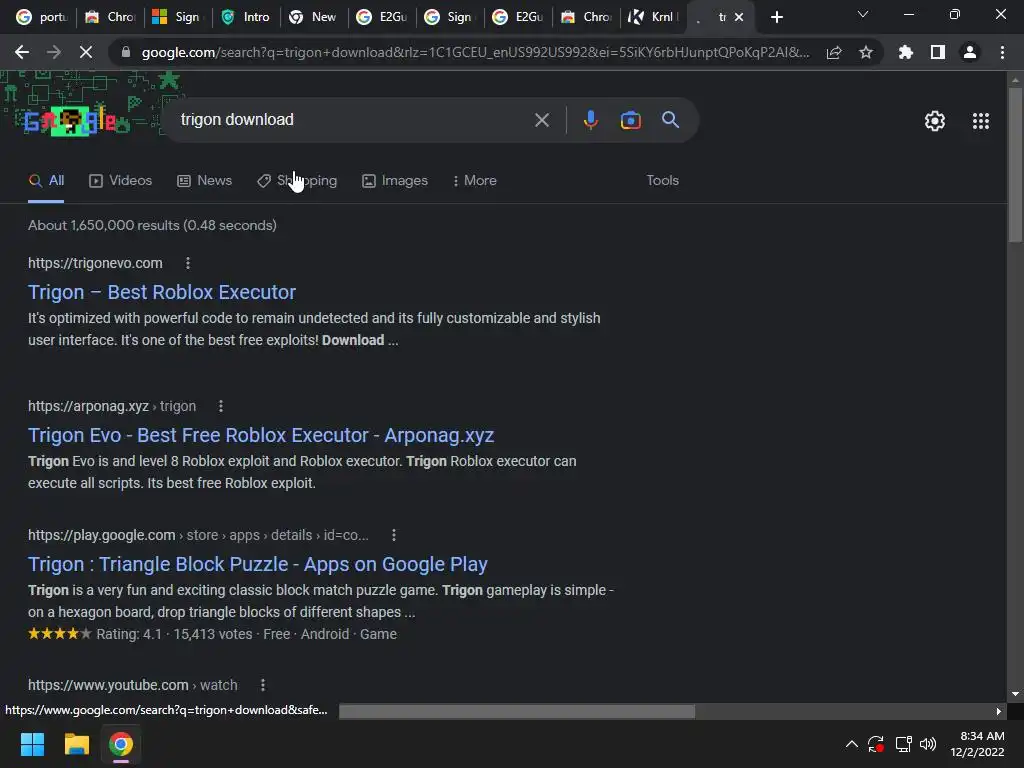Click the scroll right arrow
The height and width of the screenshot is (768, 1024).
(x=999, y=711)
